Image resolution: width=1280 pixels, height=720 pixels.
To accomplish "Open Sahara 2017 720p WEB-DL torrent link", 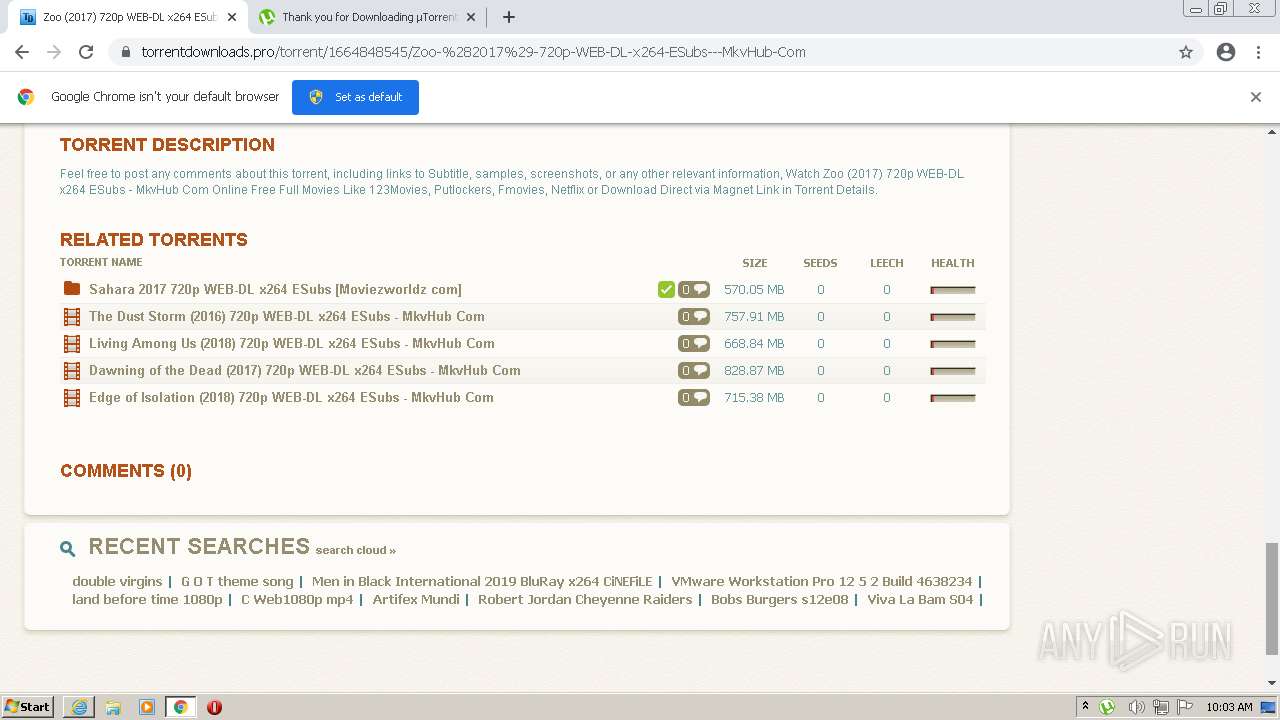I will click(x=275, y=289).
